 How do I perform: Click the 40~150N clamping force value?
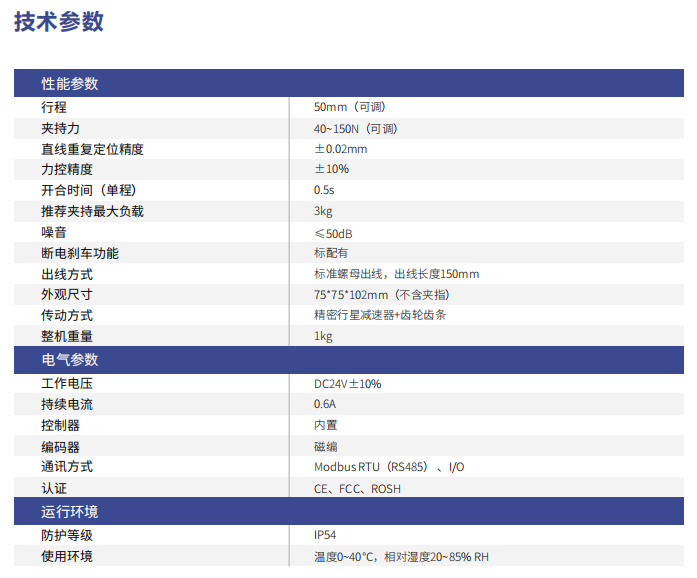(355, 128)
